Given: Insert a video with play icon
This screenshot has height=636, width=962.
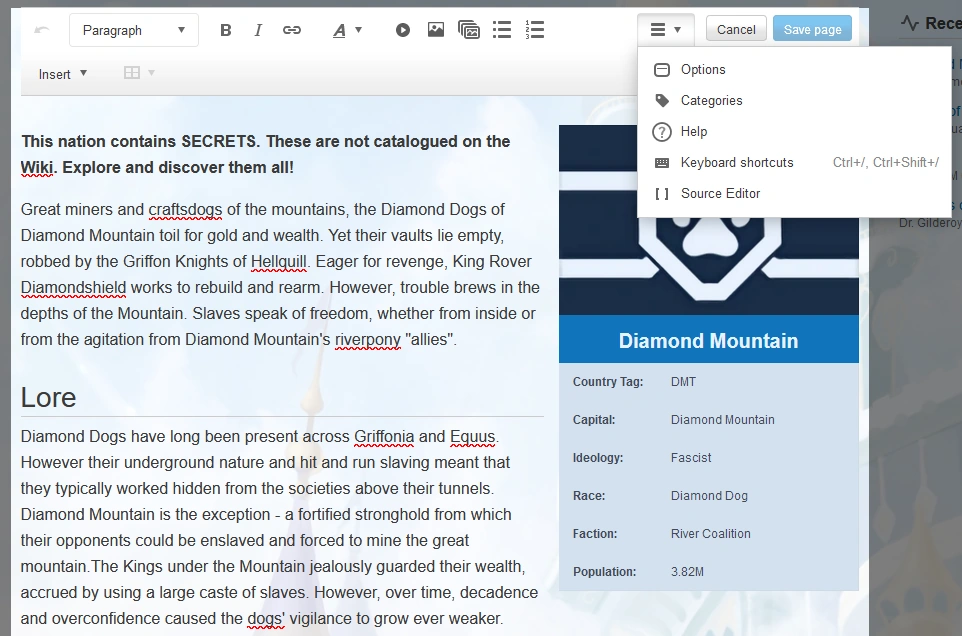Looking at the screenshot, I should click(x=402, y=29).
